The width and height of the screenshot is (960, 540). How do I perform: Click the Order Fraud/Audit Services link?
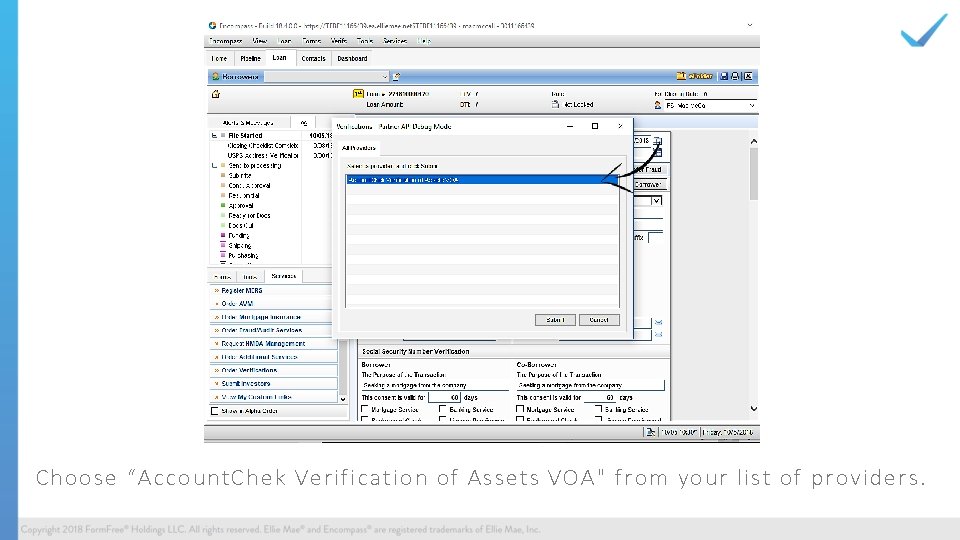[x=261, y=331]
